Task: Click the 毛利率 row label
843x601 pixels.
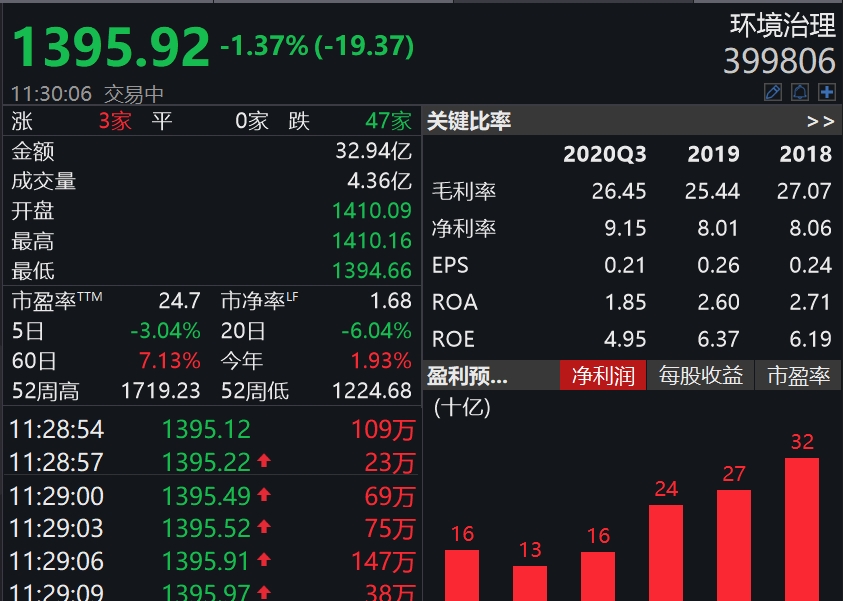Action: [x=466, y=191]
